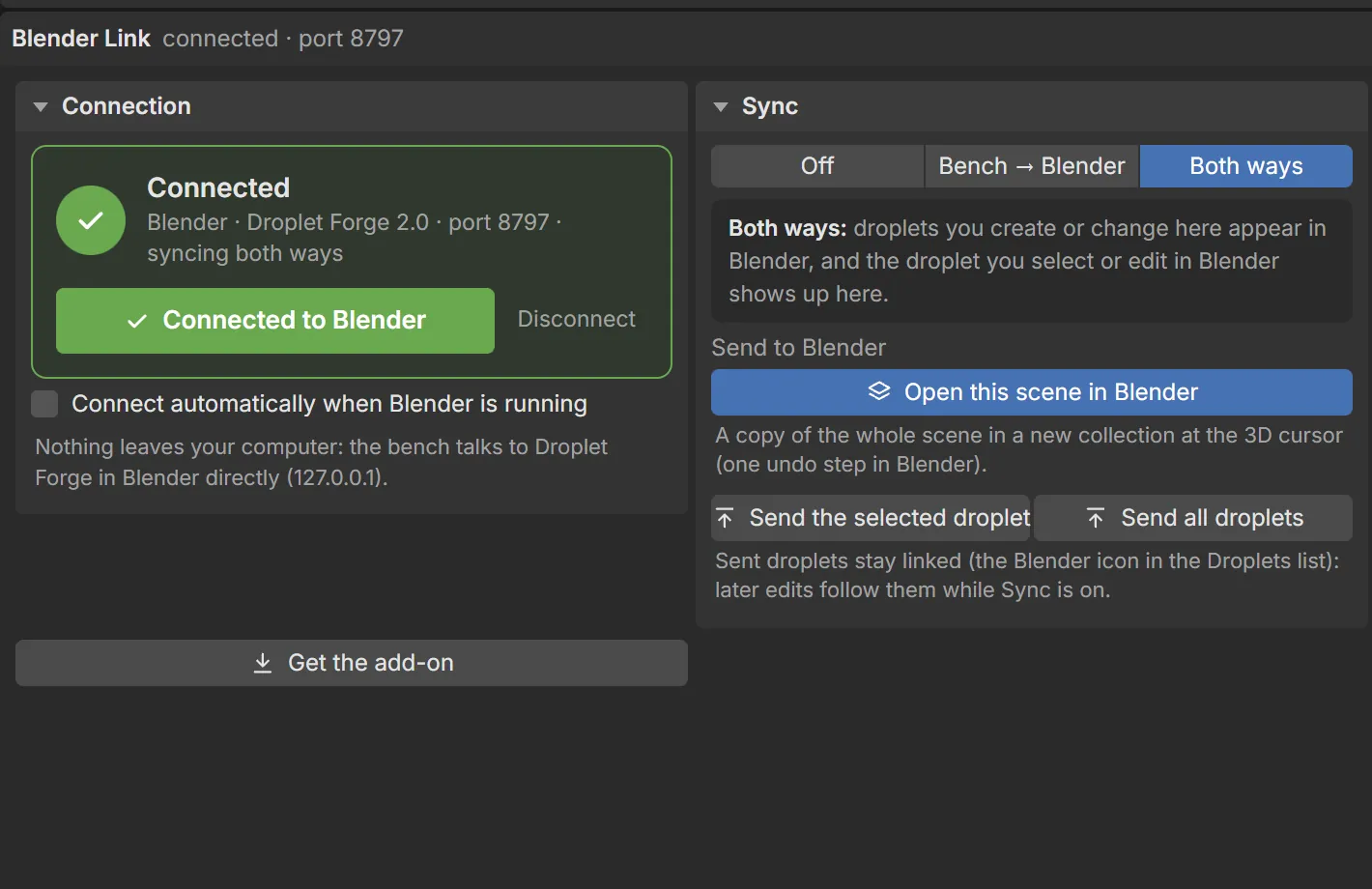Click the 'Blender · Droplet Forge 2.0' connection details
The height and width of the screenshot is (889, 1372).
355,238
